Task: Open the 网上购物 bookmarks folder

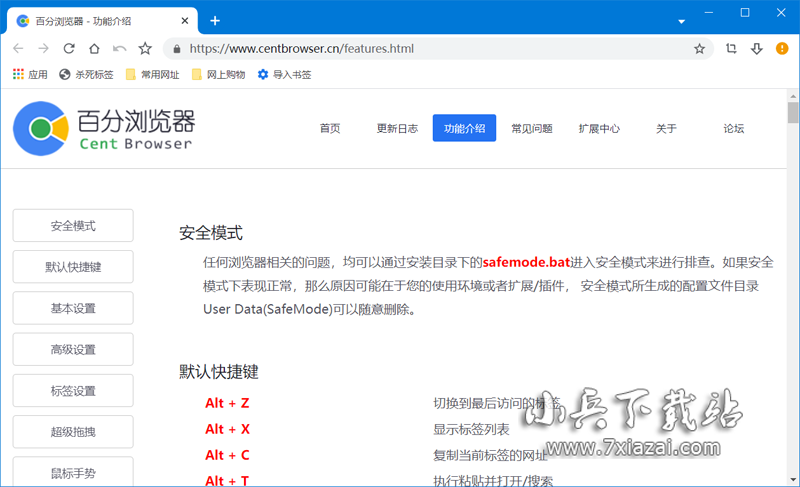Action: (x=218, y=74)
